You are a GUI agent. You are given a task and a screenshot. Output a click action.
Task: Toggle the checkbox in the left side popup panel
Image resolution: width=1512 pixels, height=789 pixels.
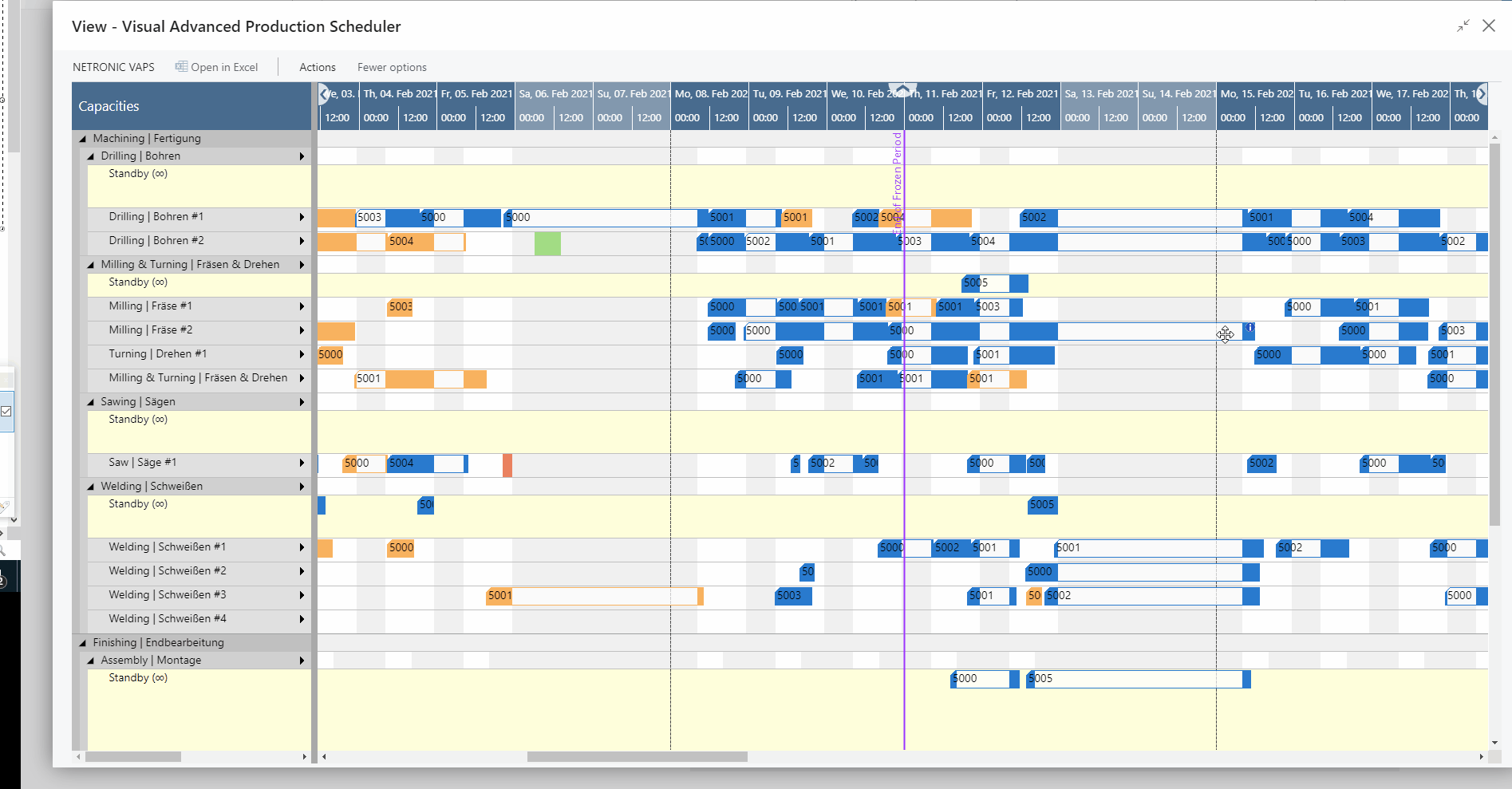tap(6, 410)
